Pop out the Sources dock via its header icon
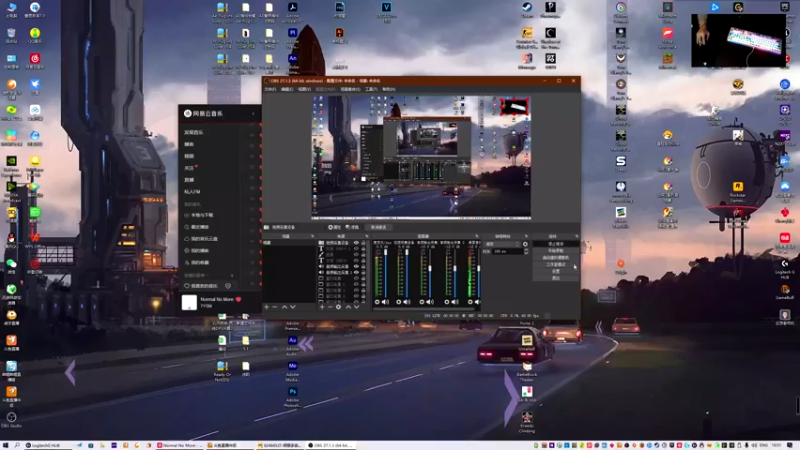The image size is (800, 450). pos(367,236)
